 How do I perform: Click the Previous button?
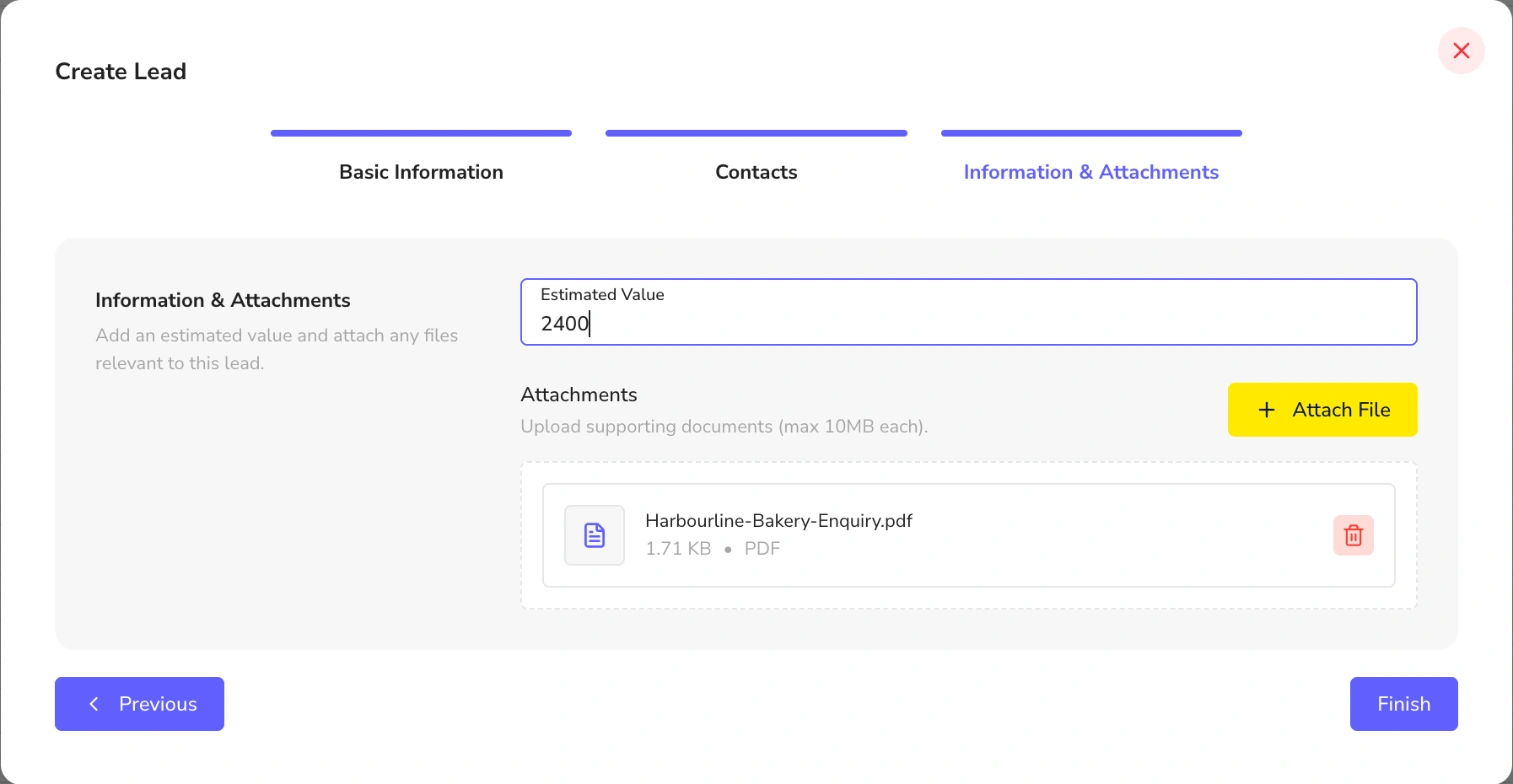click(x=139, y=704)
